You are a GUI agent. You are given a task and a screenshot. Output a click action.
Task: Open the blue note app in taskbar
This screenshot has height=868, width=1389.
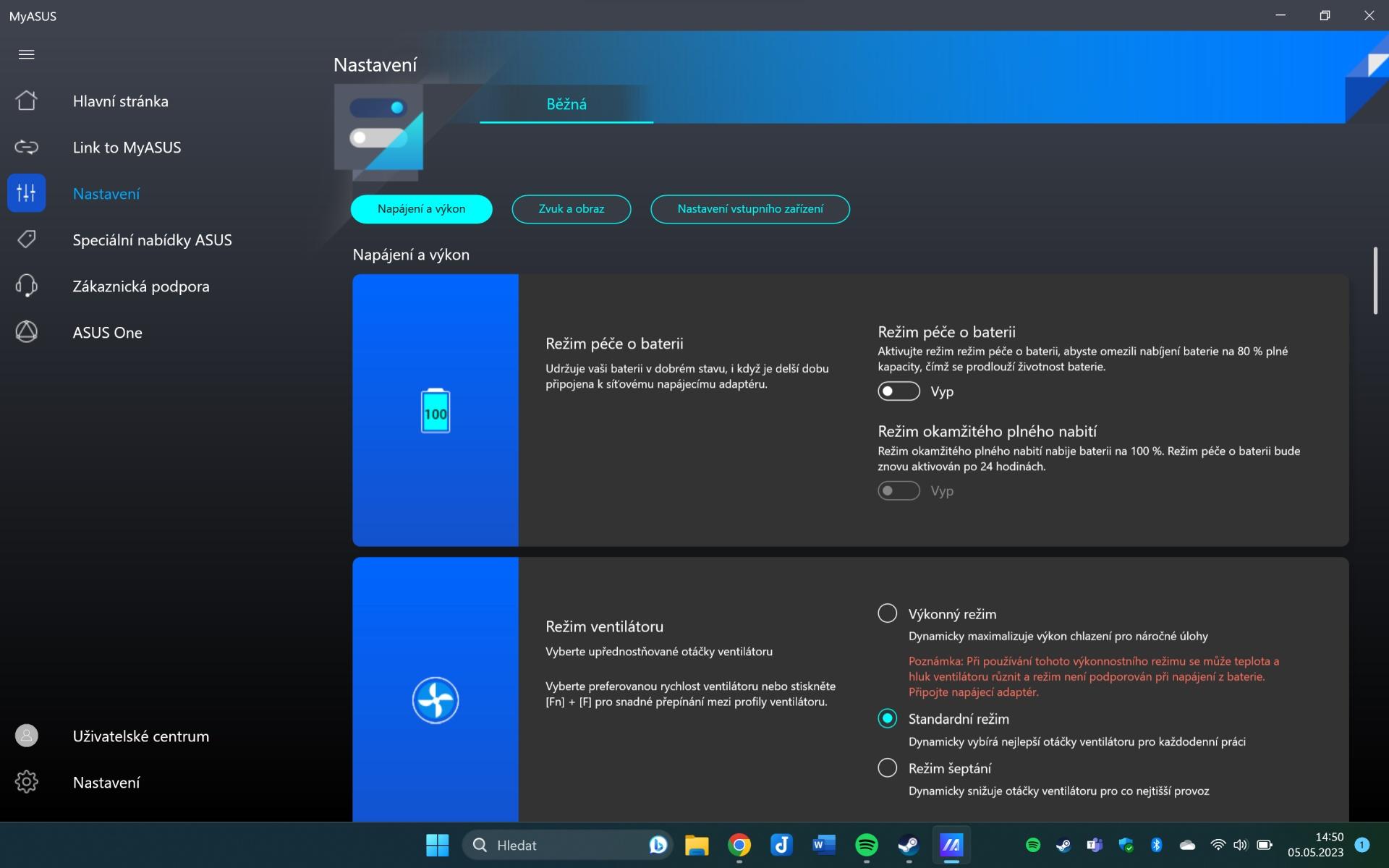781,845
